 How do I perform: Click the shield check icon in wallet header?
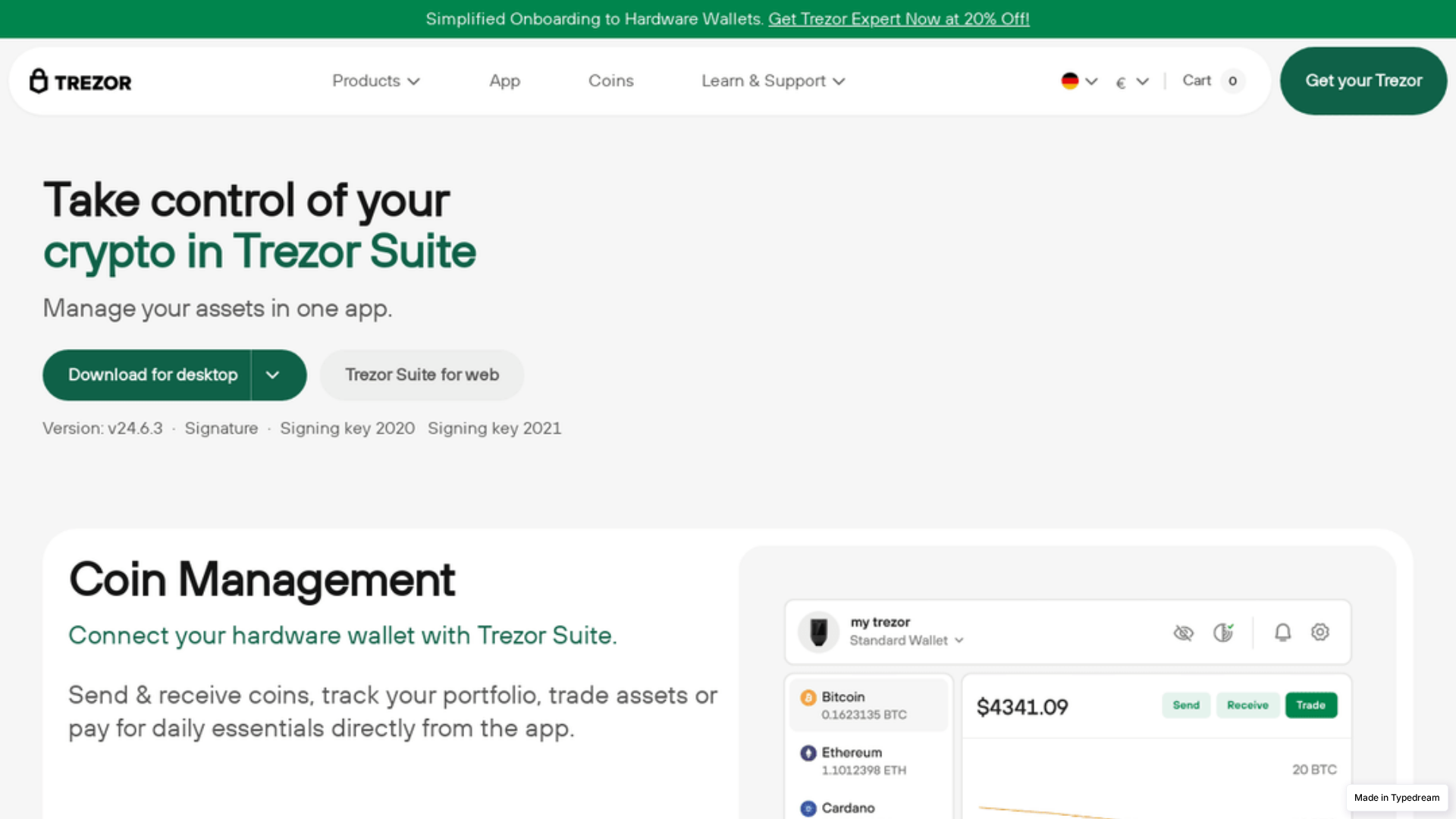tap(1223, 632)
